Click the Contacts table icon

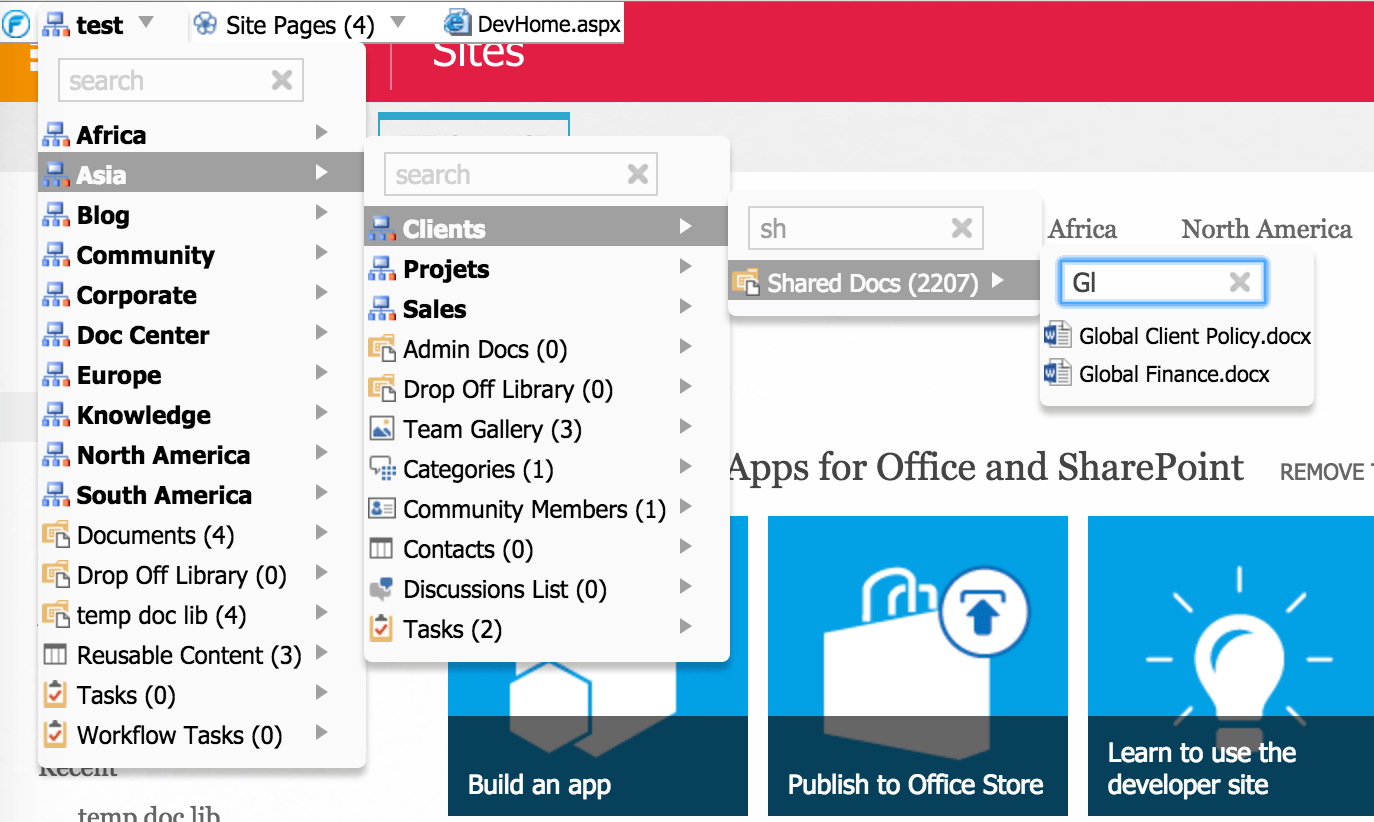coord(382,549)
